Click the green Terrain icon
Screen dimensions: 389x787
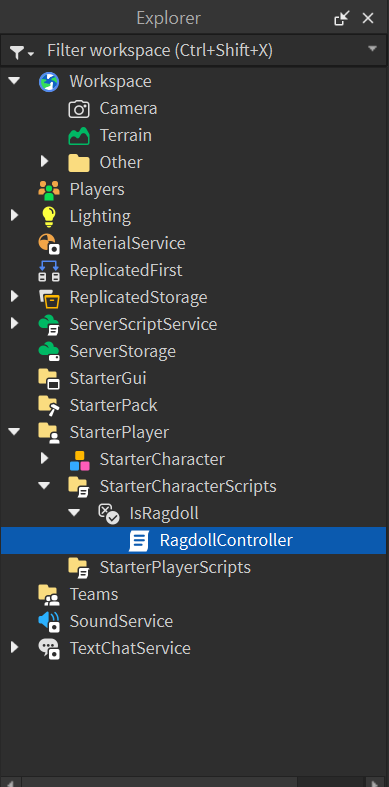[79, 136]
